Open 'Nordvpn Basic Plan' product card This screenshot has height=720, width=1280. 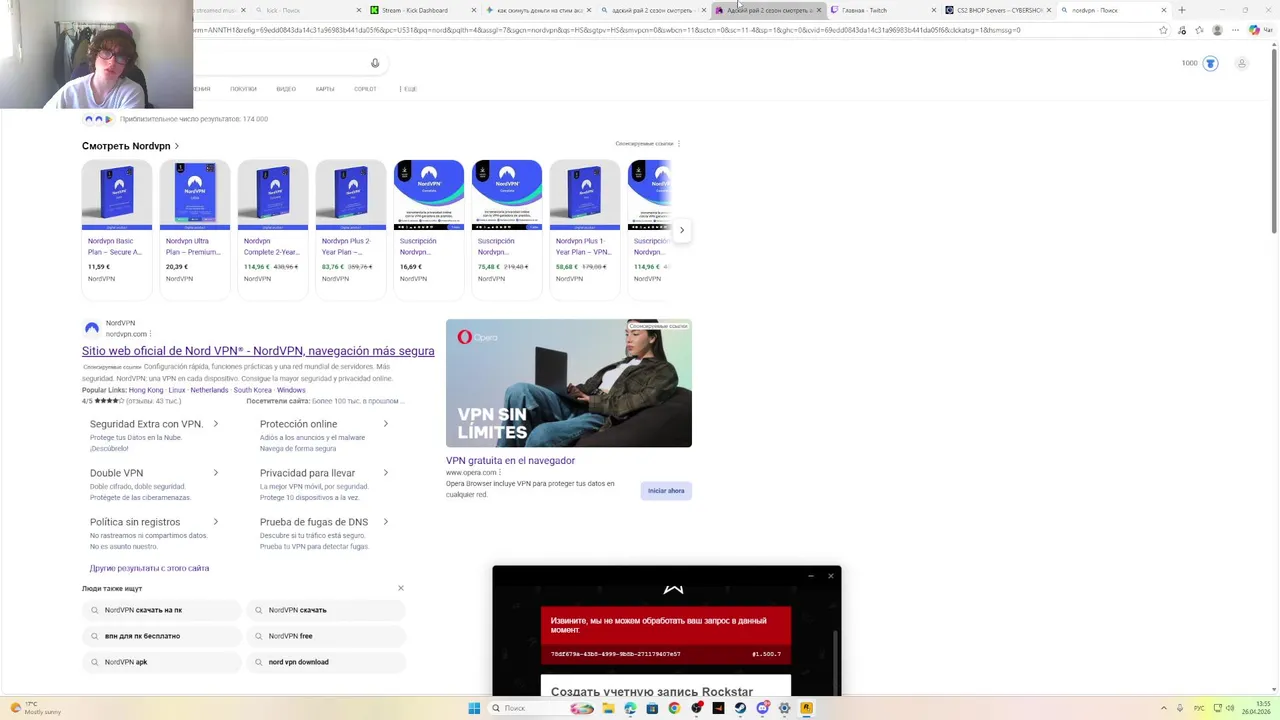117,229
